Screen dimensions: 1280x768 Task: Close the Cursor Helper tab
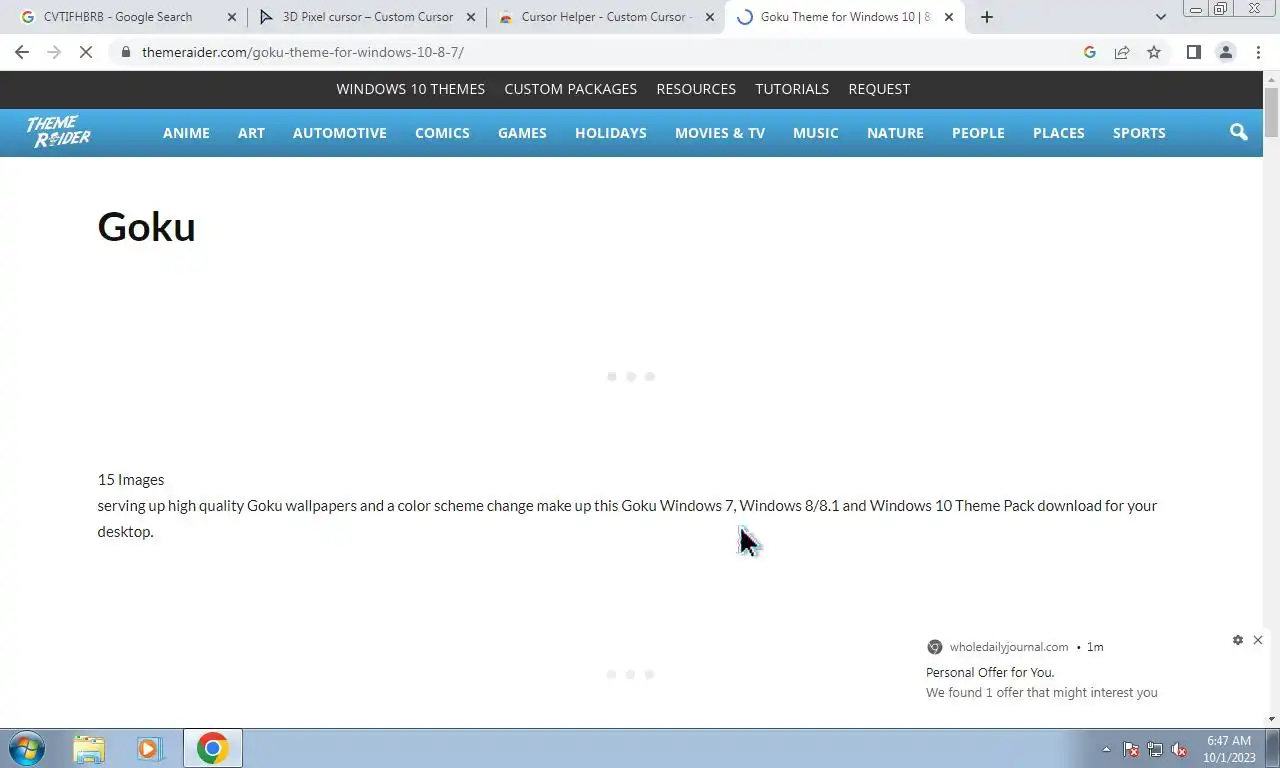(x=710, y=17)
